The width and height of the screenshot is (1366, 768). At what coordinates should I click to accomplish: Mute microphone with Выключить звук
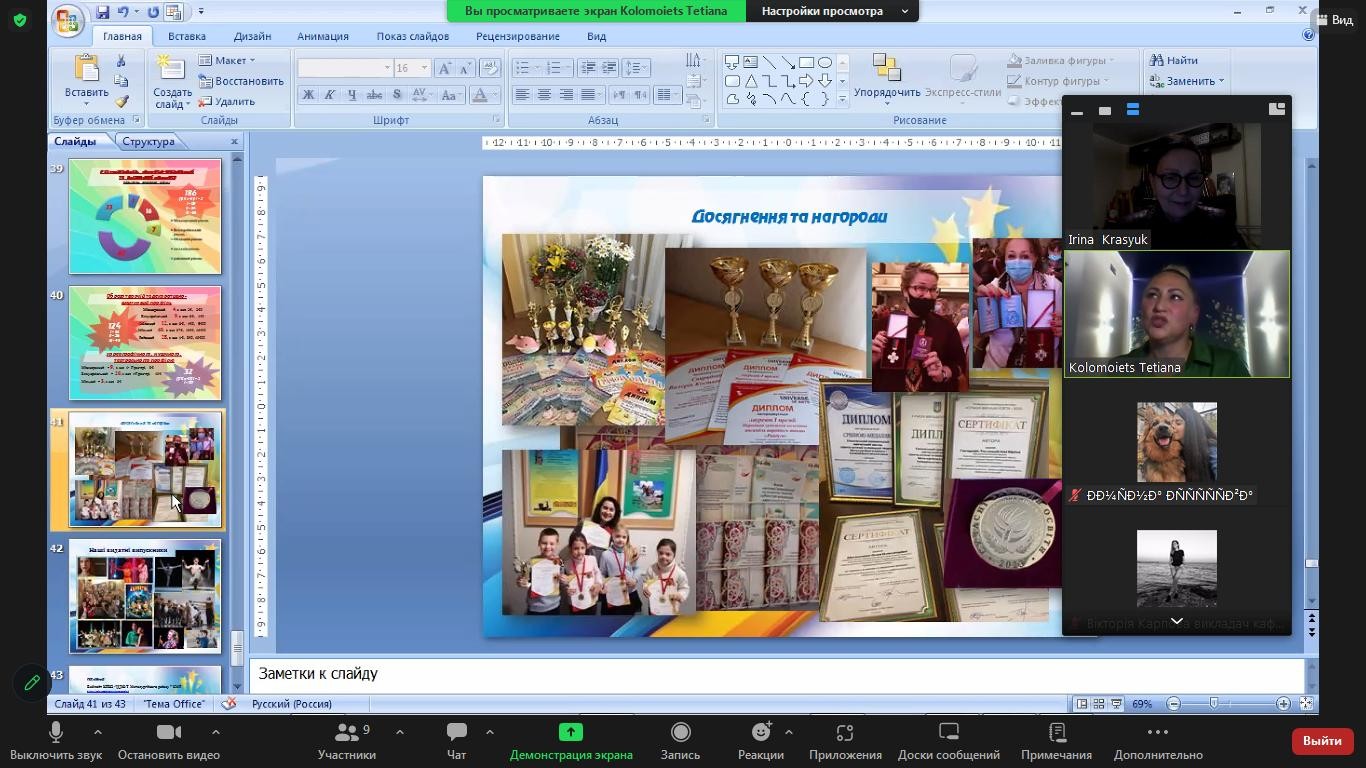point(56,733)
